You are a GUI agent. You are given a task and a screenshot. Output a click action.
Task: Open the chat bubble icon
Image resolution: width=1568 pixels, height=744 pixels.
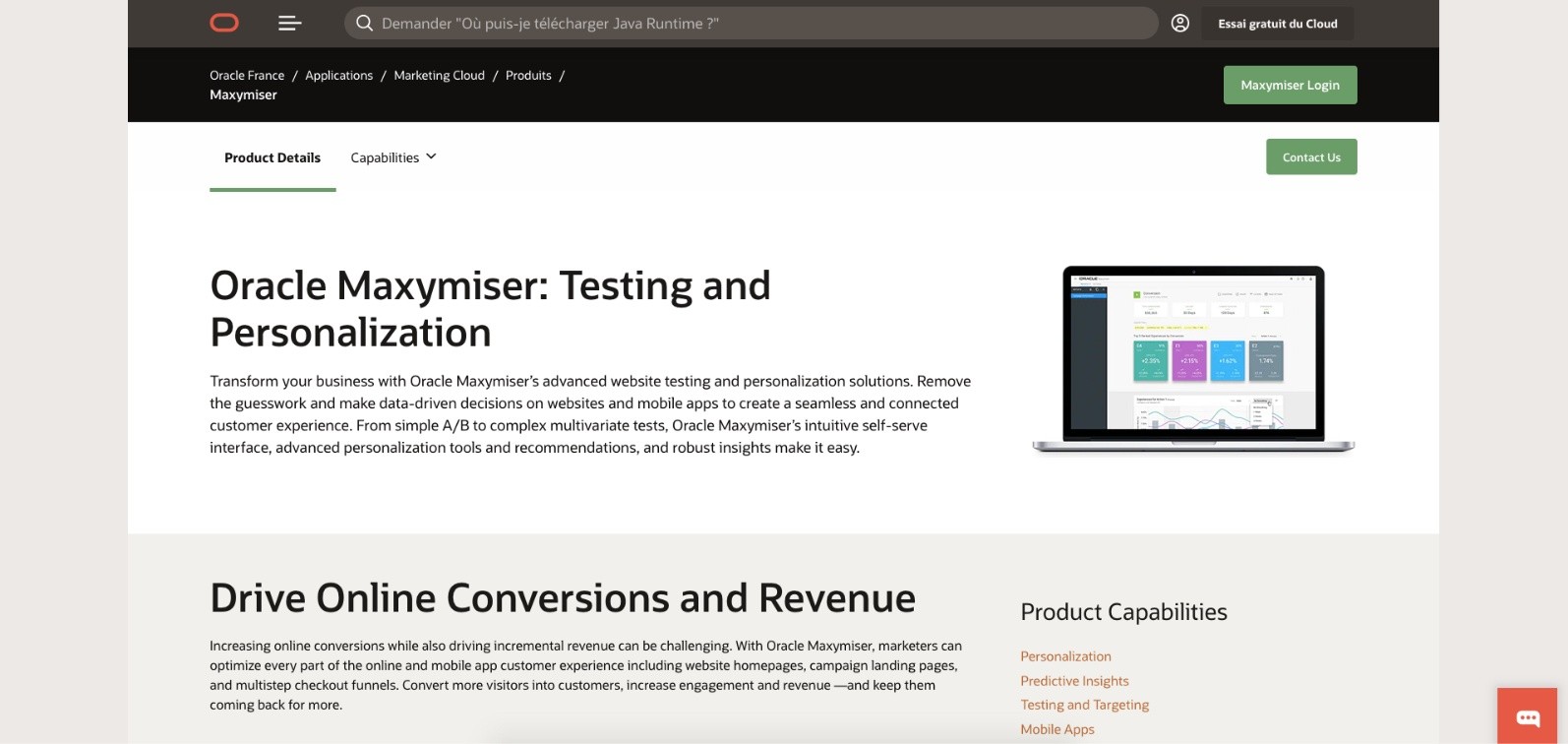[x=1528, y=716]
